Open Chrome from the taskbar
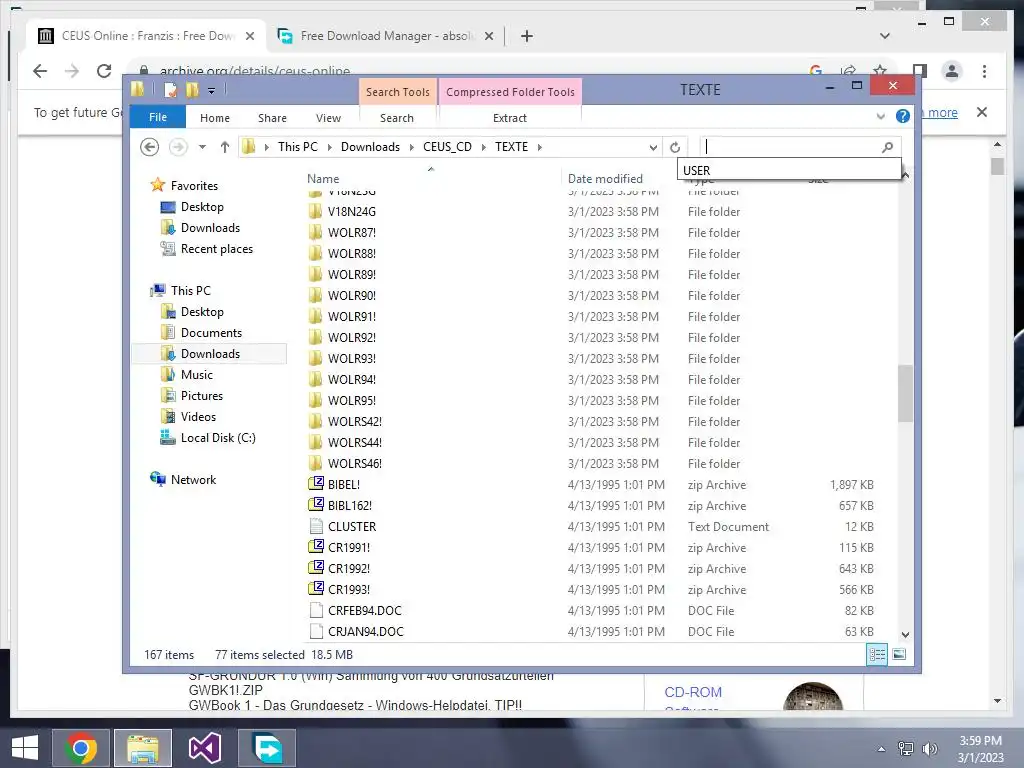Screen dimensions: 1024x768 [x=80, y=748]
